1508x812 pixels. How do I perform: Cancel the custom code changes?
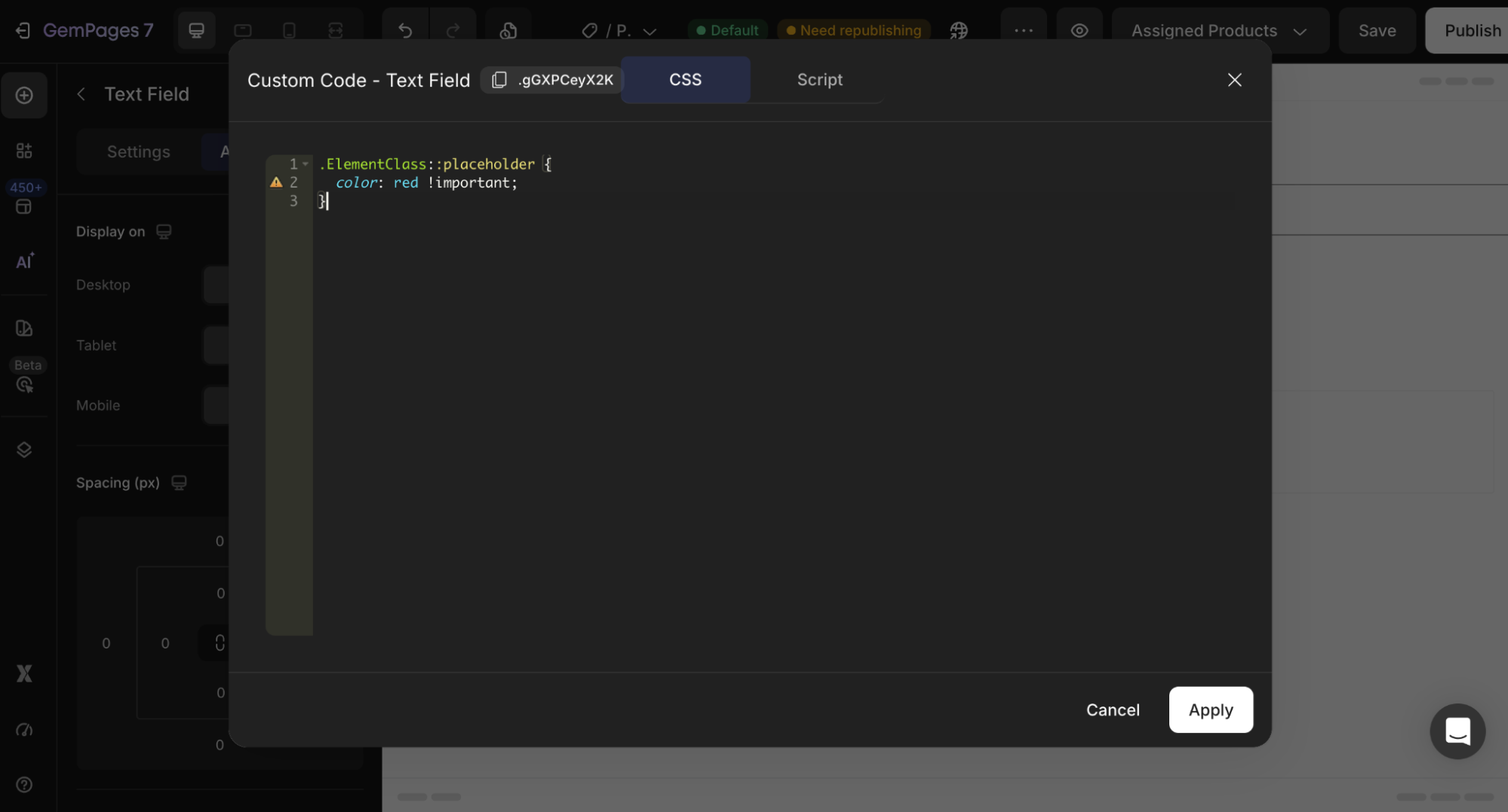1113,709
